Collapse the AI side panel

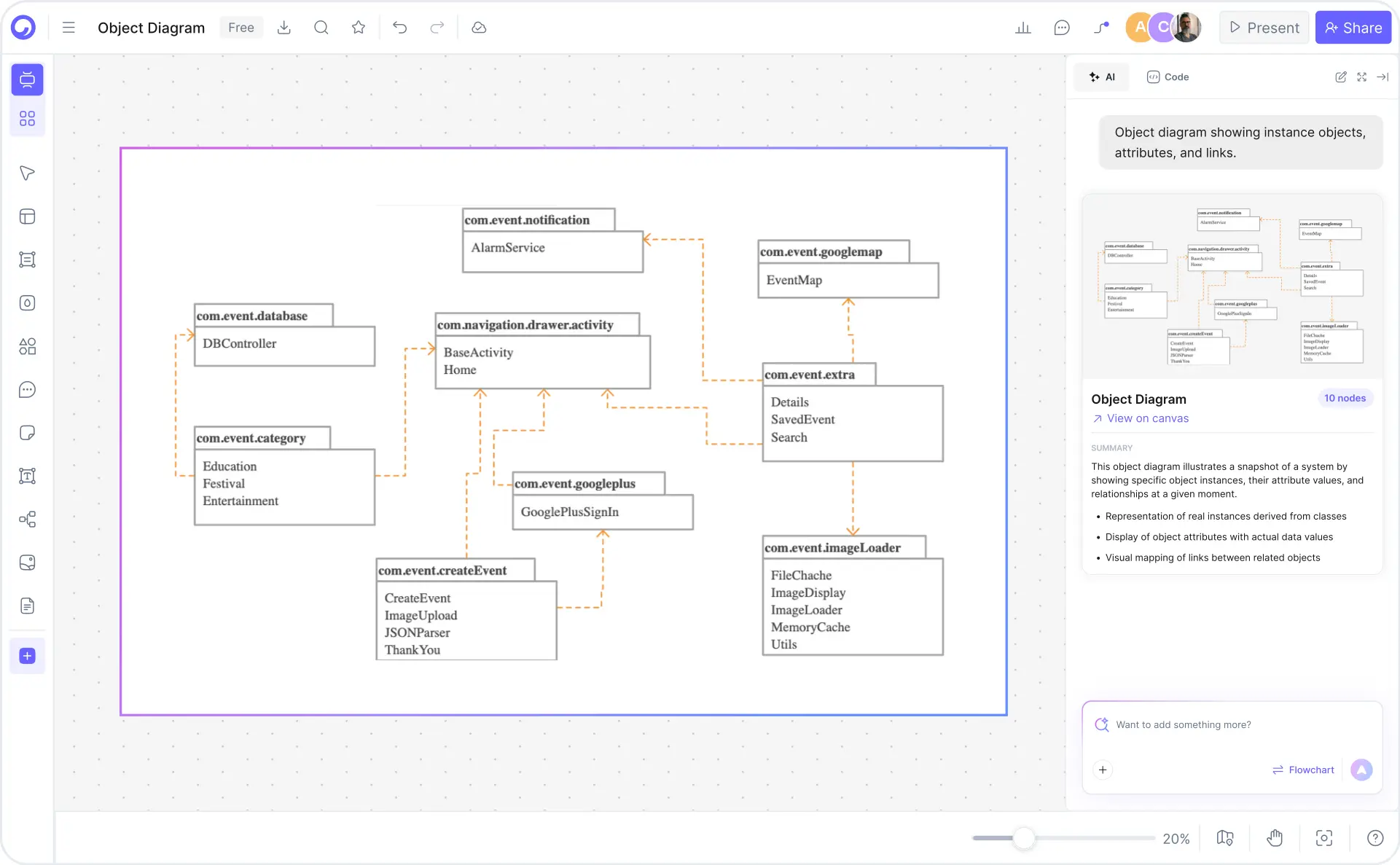pos(1383,77)
